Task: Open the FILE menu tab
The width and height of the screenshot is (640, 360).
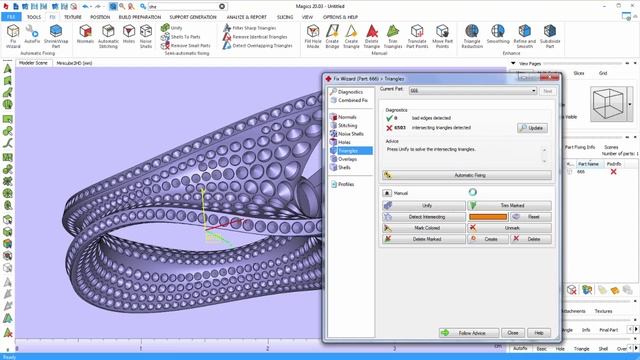Action: pyautogui.click(x=11, y=17)
